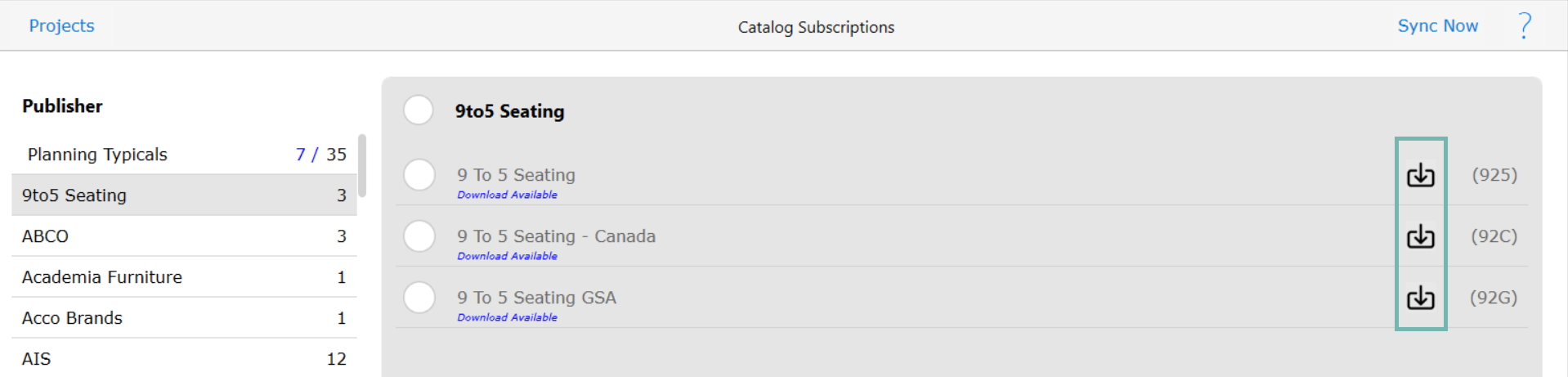The width and height of the screenshot is (1568, 377).
Task: Click download icon for 9 To 5 Seating - Canada
Action: click(x=1420, y=236)
